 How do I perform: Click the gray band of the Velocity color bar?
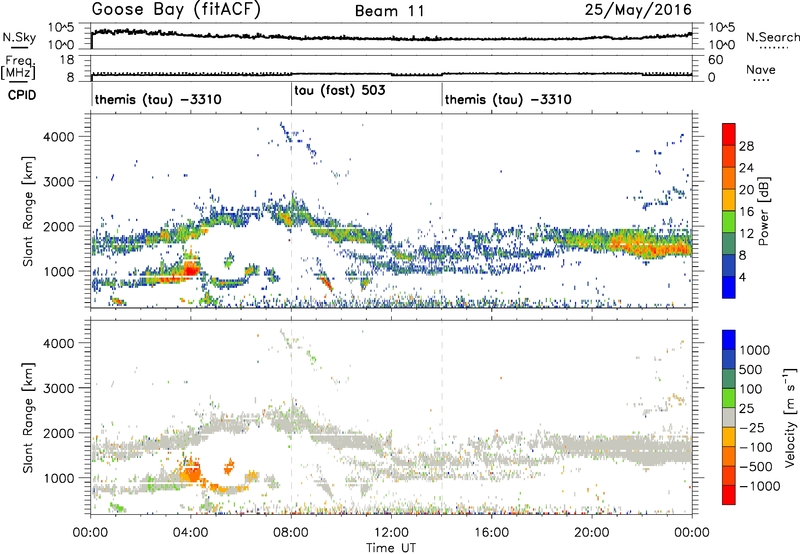tap(729, 417)
